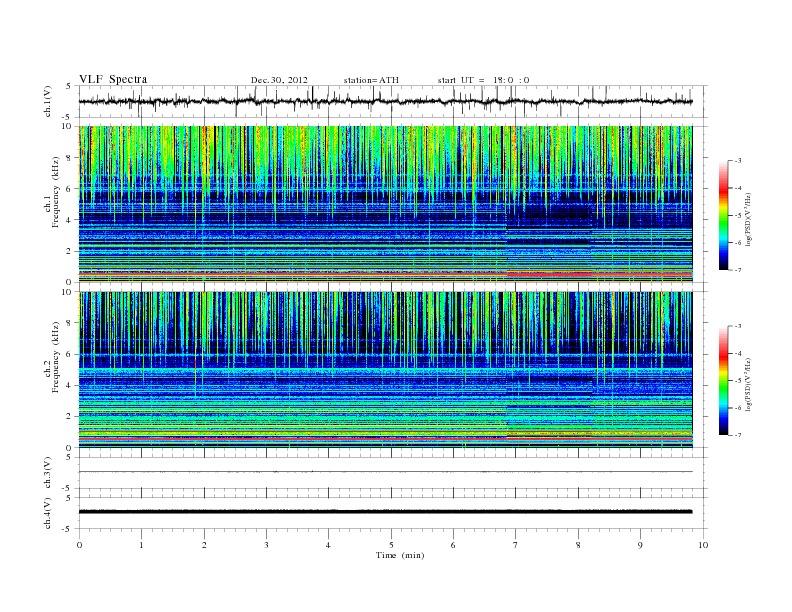Click the "-3" label on ch.1 colorbar

pos(738,161)
